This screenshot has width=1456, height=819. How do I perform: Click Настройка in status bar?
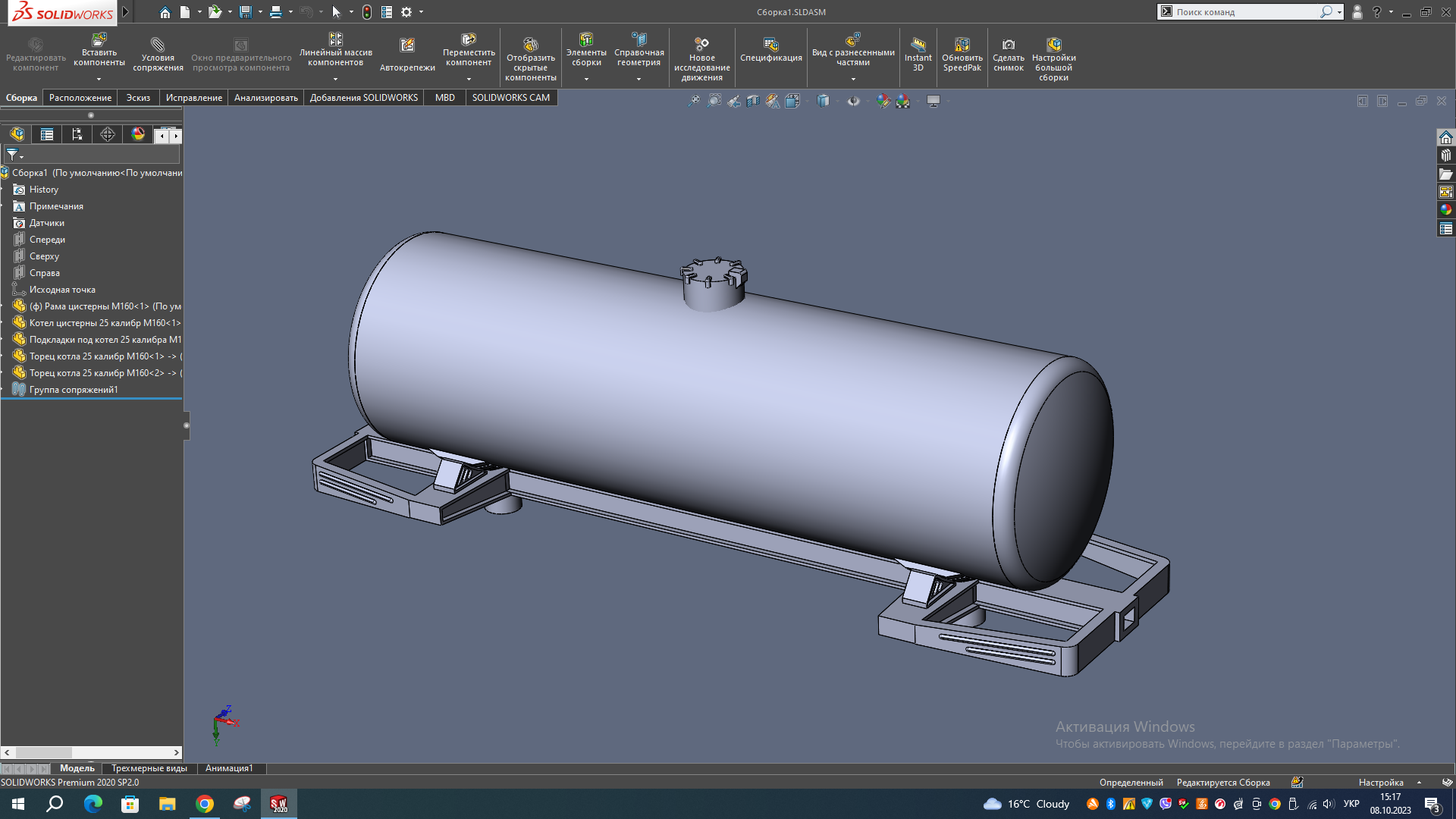[1380, 783]
